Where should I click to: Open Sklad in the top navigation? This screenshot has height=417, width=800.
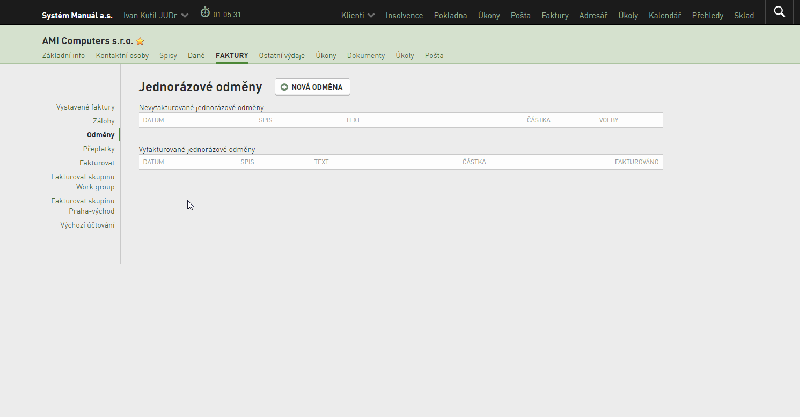pos(744,15)
